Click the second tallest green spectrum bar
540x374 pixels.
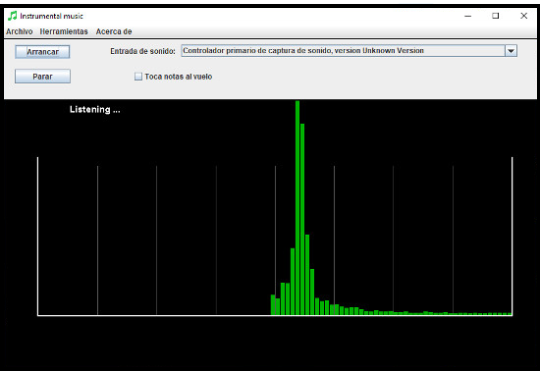point(302,219)
